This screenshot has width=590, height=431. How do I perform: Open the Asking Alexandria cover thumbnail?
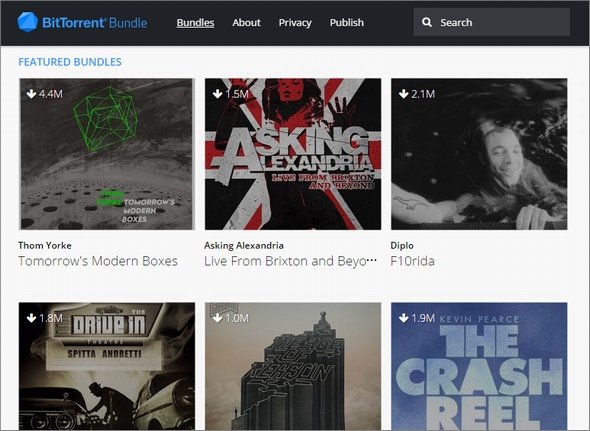[x=293, y=154]
